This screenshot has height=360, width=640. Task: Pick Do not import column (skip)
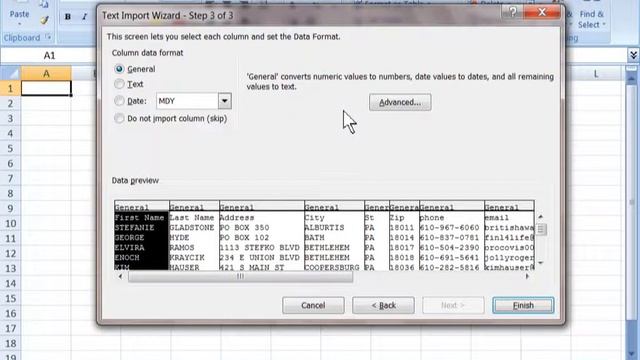click(x=119, y=118)
